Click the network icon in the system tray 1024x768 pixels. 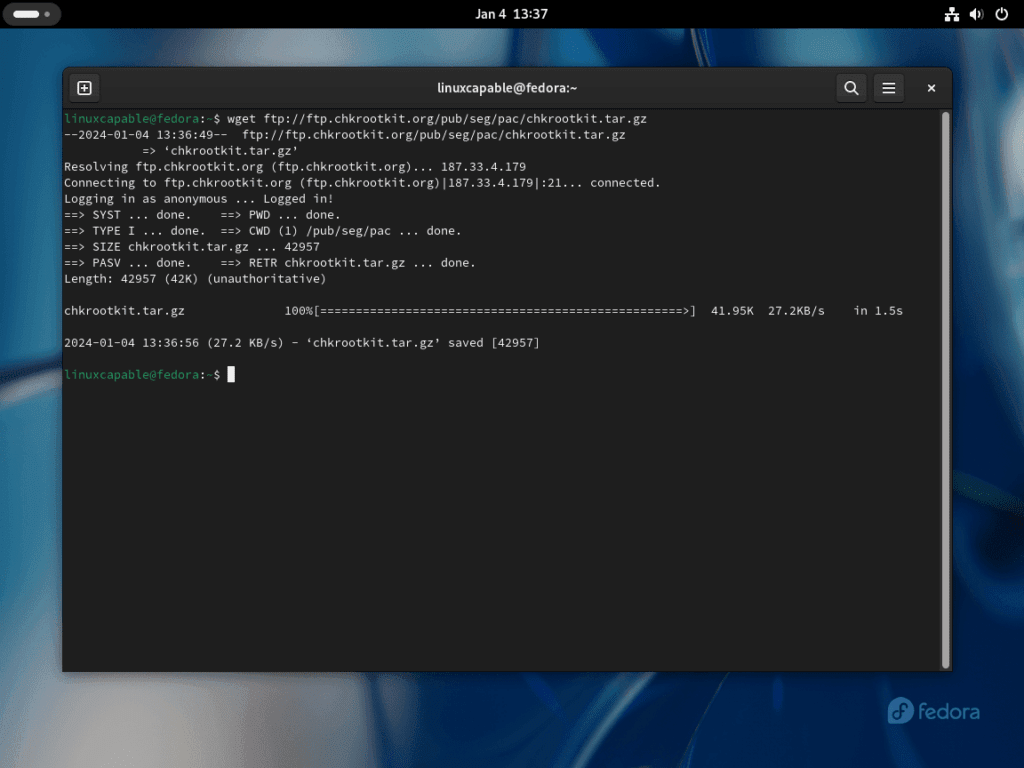point(952,14)
